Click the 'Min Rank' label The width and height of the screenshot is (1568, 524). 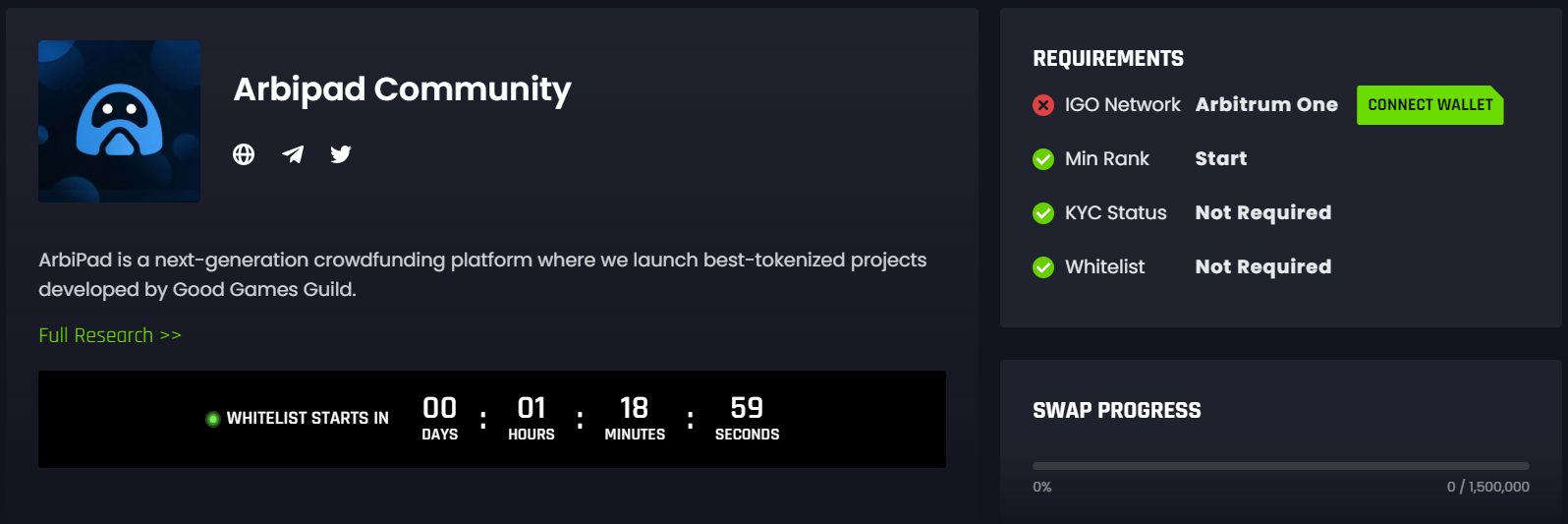pyautogui.click(x=1107, y=158)
